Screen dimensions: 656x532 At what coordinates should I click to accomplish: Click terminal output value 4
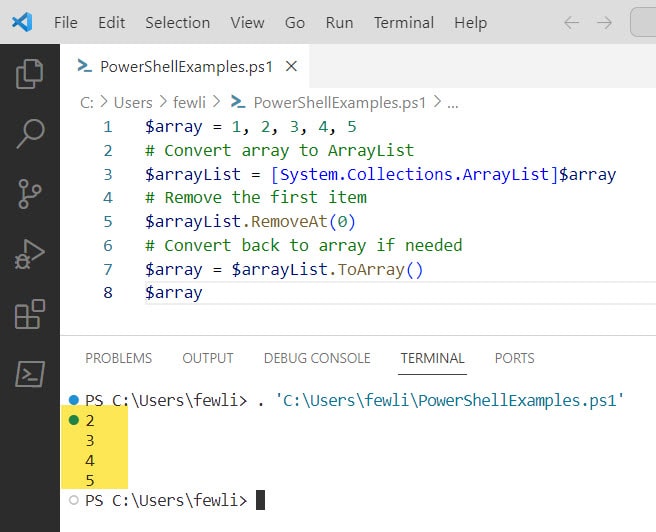(x=90, y=460)
